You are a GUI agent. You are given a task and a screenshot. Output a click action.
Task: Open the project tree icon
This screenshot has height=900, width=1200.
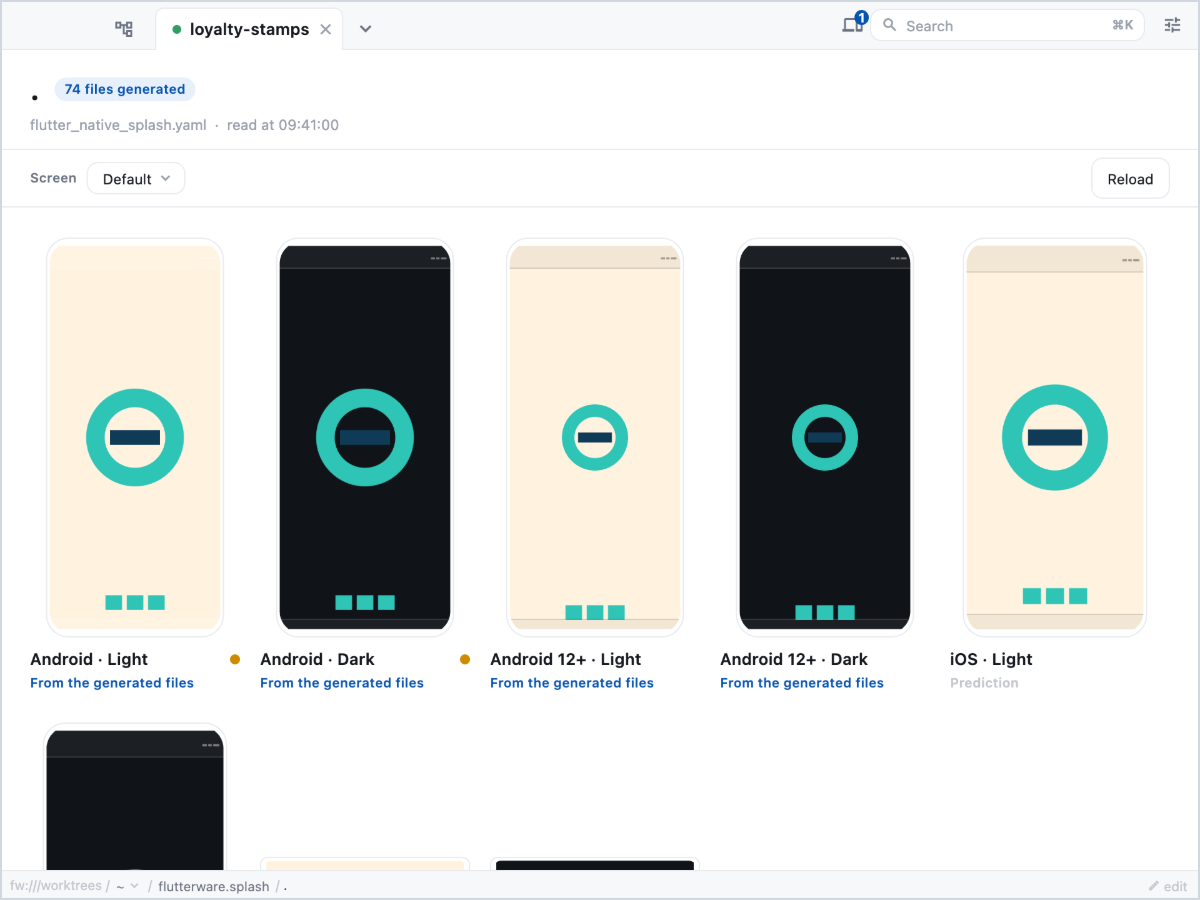pos(124,29)
